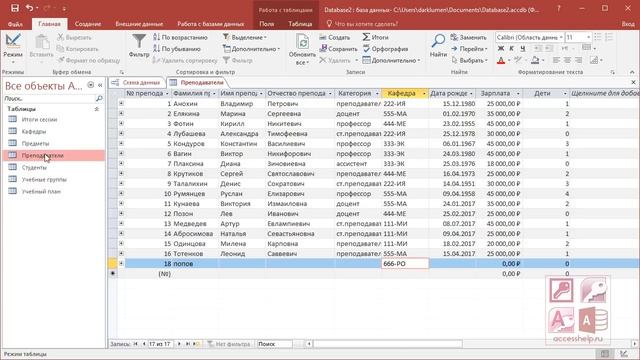Viewport: 640px width, 360px height.
Task: Click the navigation pane Поиск field
Action: click(x=49, y=98)
